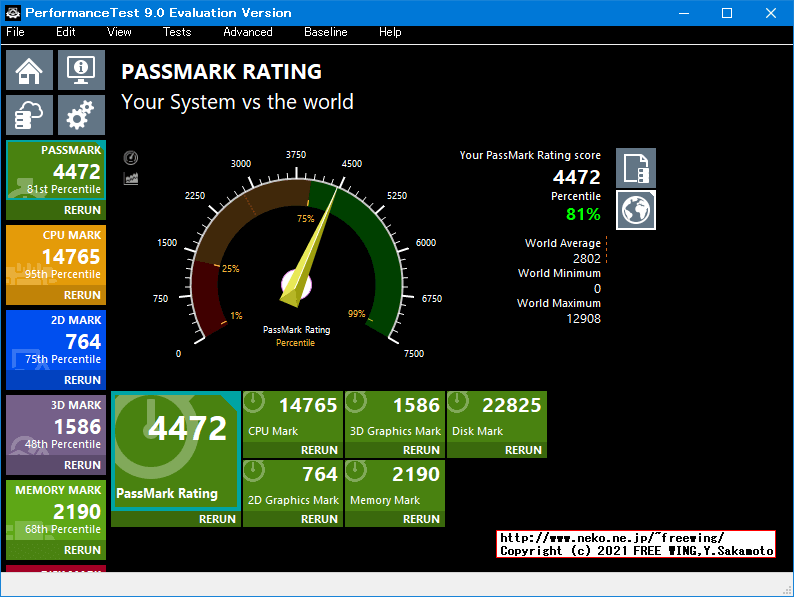Image resolution: width=794 pixels, height=597 pixels.
Task: Rerun the CPU Mark sidebar test
Action: pyautogui.click(x=82, y=295)
